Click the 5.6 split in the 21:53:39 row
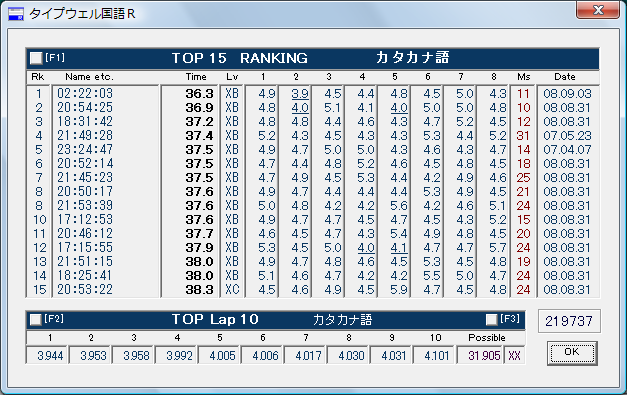 (399, 205)
